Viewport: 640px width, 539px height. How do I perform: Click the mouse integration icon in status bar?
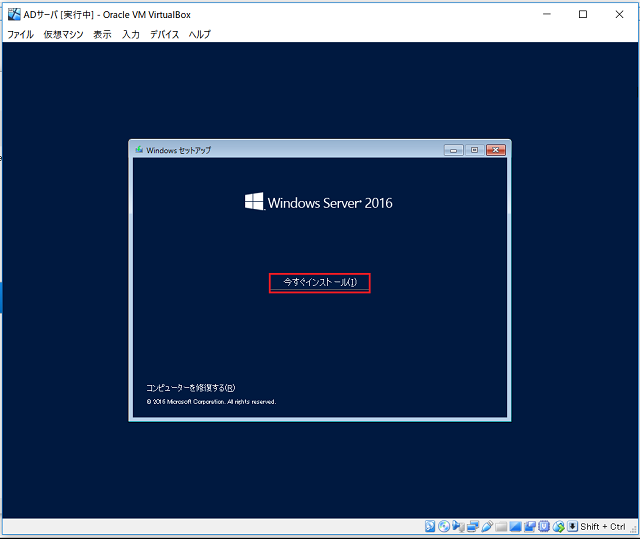pyautogui.click(x=559, y=527)
